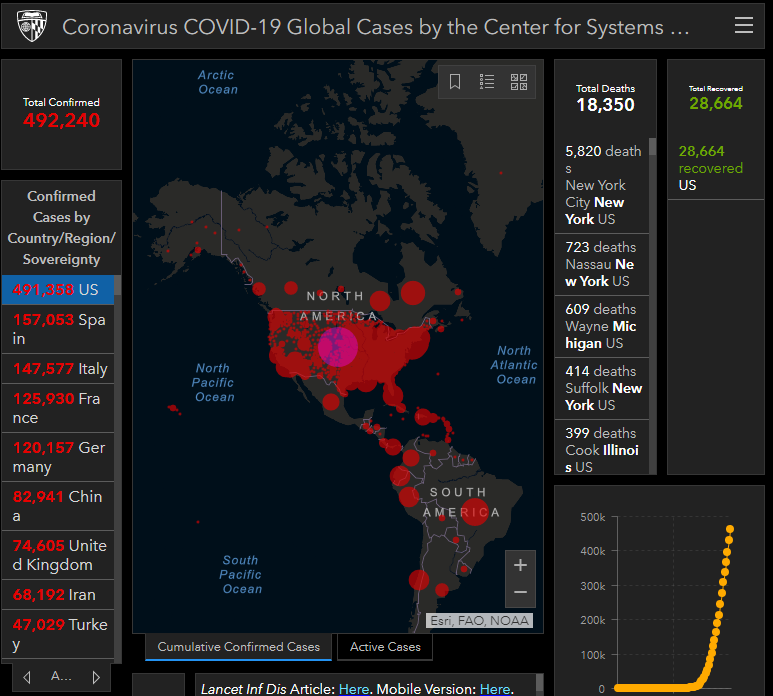
Task: Click the dashboard title text
Action: pyautogui.click(x=376, y=27)
